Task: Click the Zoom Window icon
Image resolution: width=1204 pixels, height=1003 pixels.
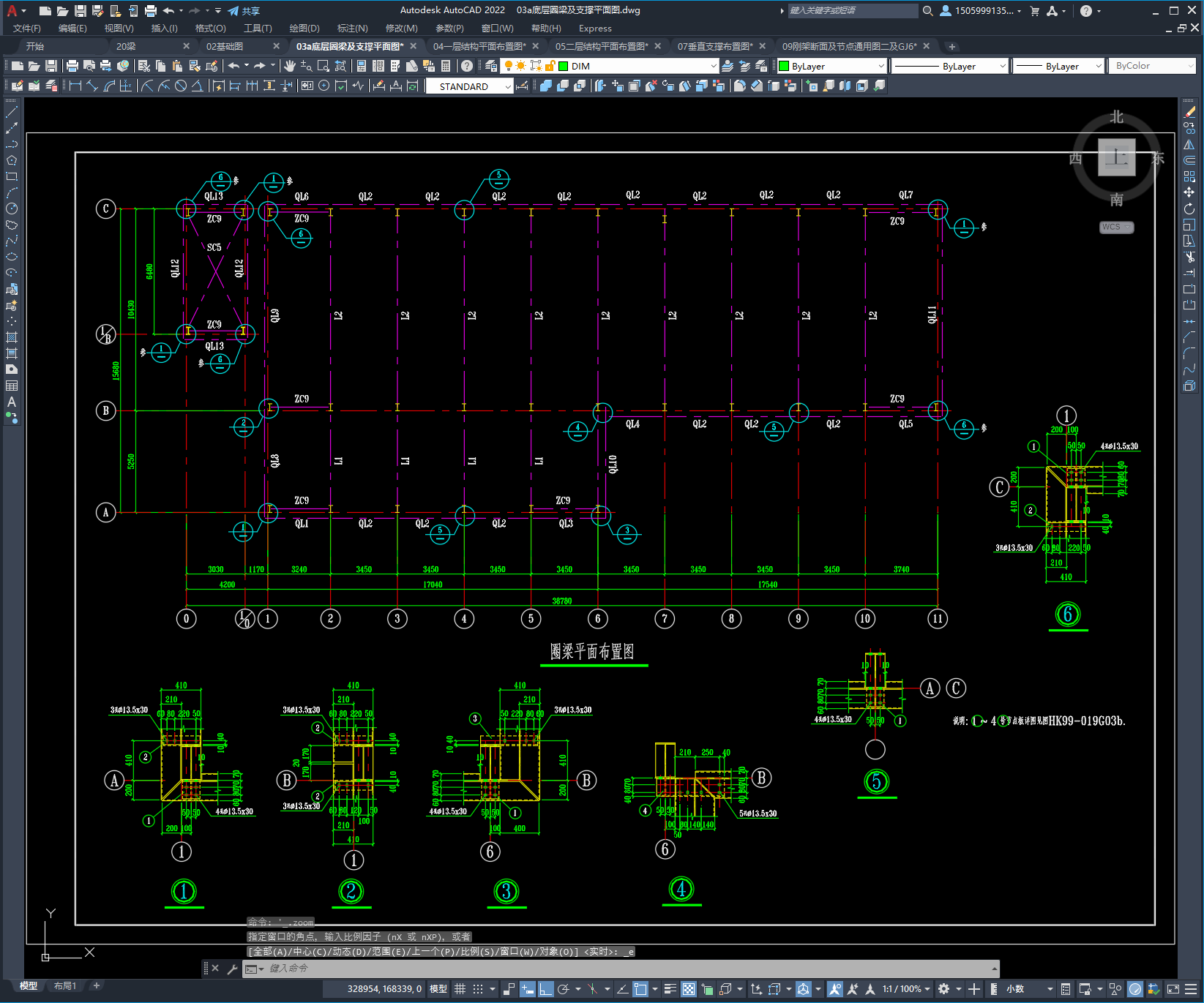Action: 324,66
